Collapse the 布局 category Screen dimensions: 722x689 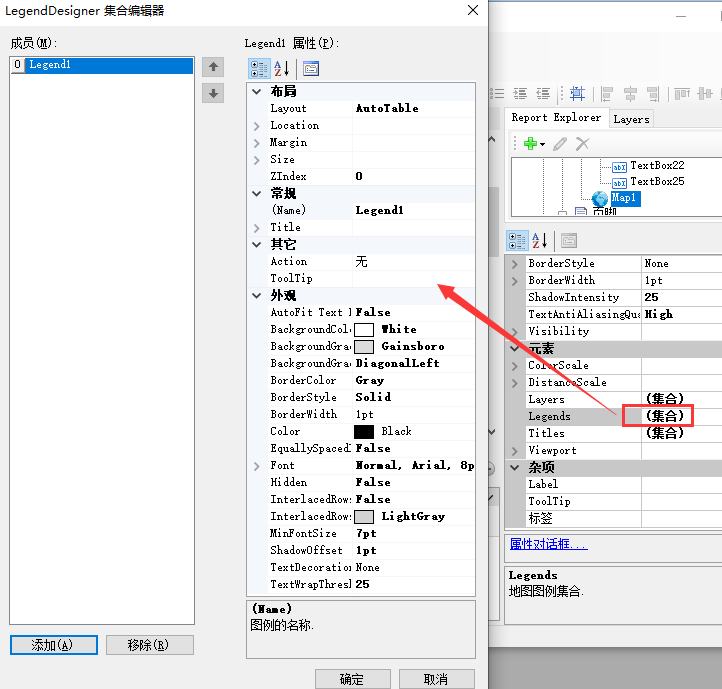pos(256,92)
